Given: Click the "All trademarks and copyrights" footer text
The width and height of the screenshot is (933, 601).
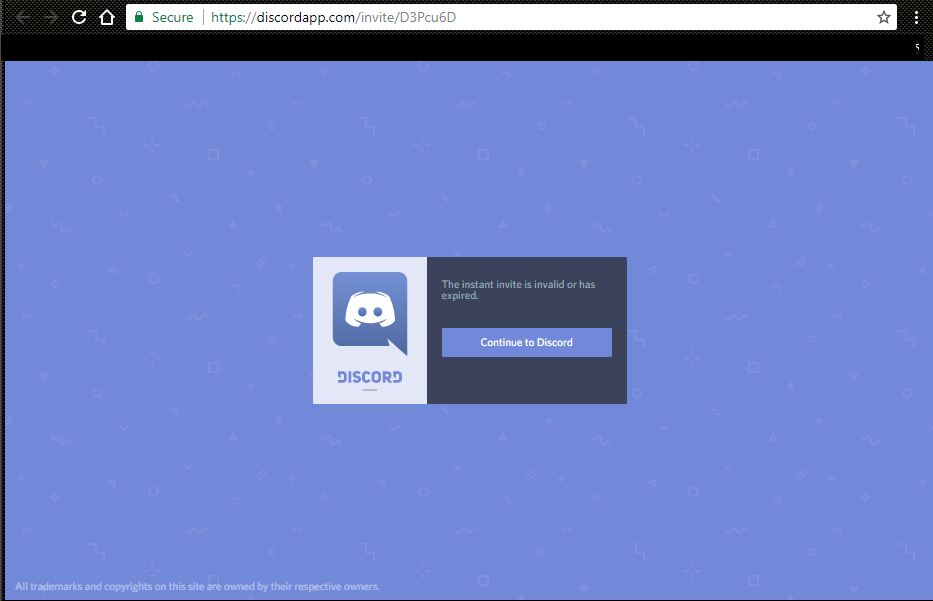Looking at the screenshot, I should [x=197, y=586].
